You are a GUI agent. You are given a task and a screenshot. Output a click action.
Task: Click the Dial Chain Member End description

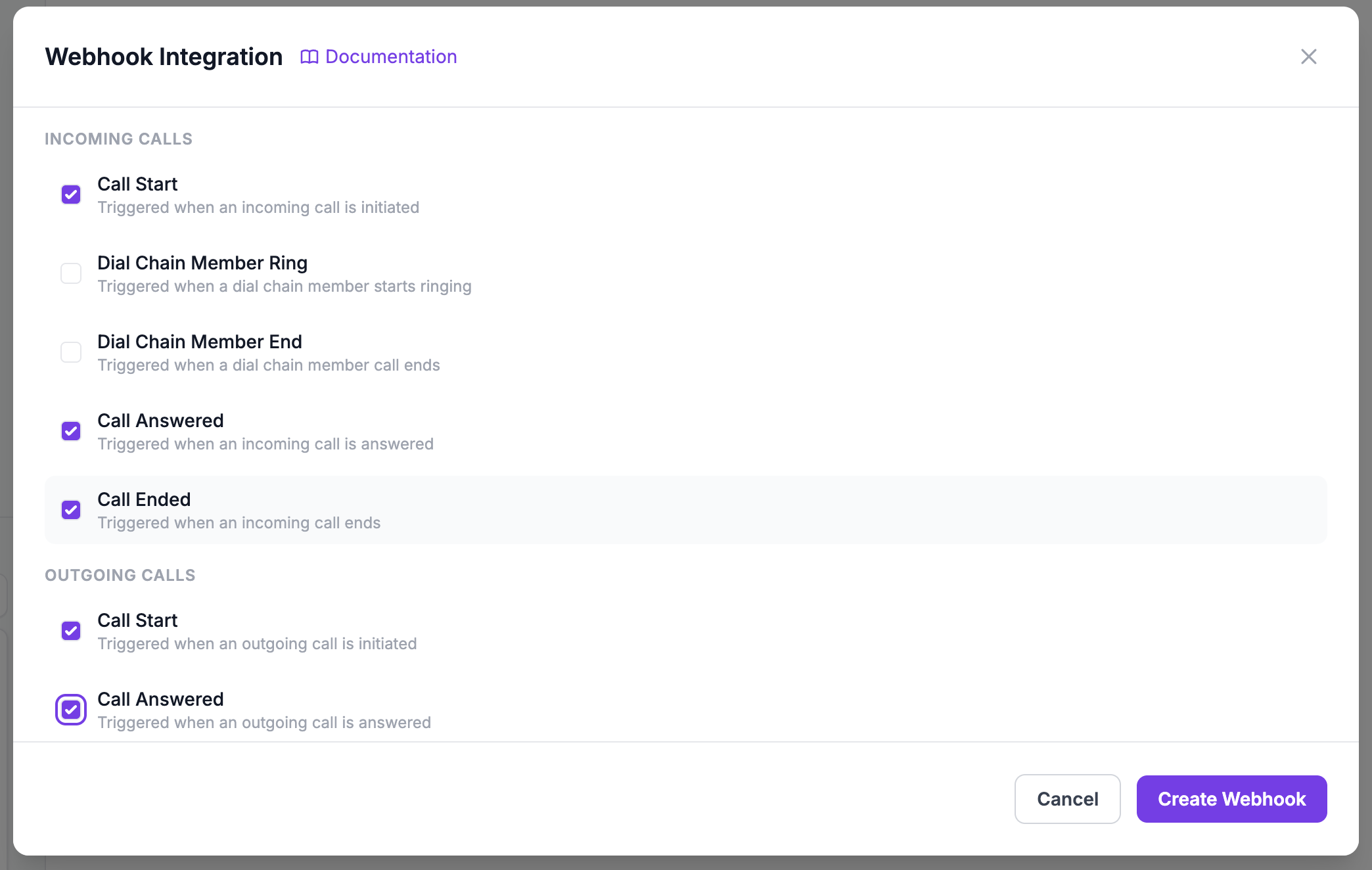(x=269, y=365)
